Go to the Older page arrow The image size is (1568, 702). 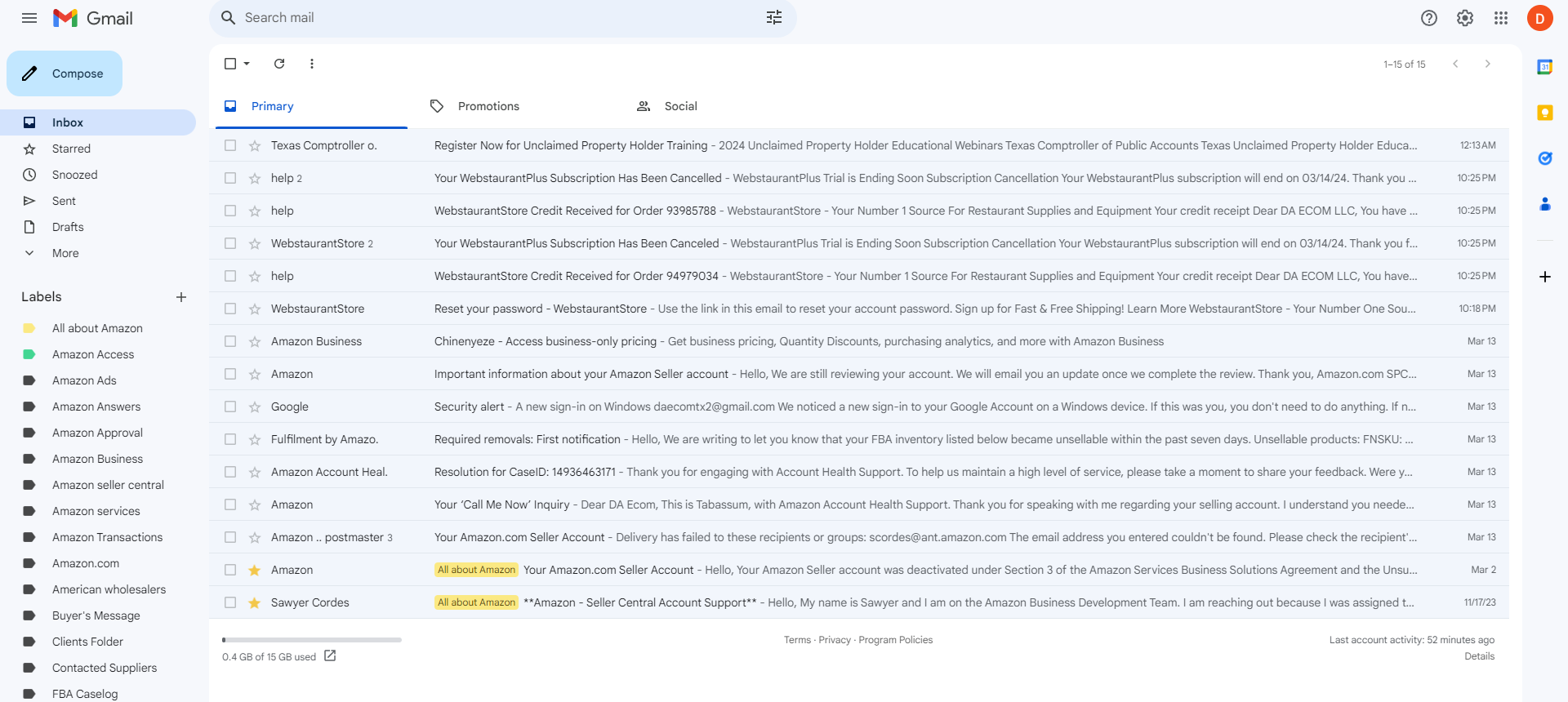[1488, 64]
